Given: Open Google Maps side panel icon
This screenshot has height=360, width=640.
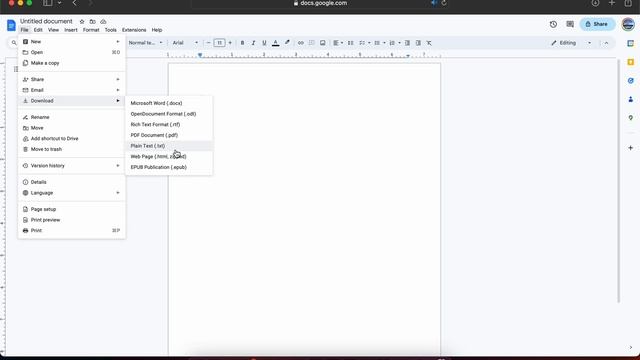Looking at the screenshot, I should [631, 118].
